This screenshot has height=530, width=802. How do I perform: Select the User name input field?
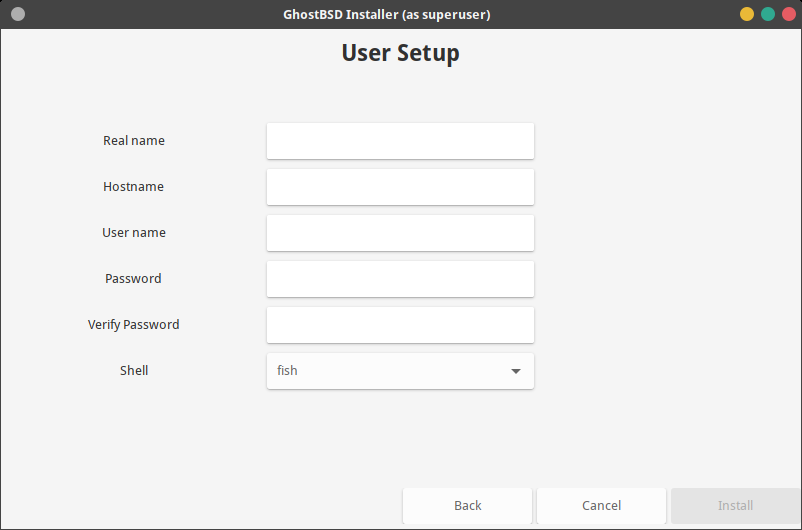point(400,233)
